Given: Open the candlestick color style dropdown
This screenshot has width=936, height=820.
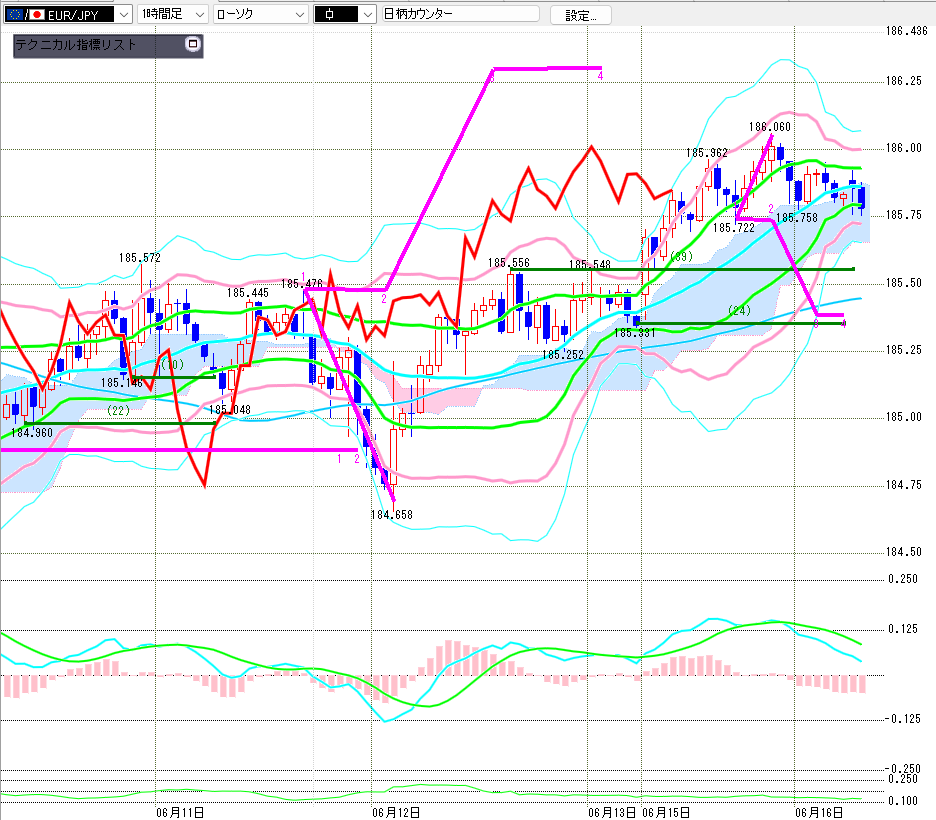Looking at the screenshot, I should (x=368, y=14).
